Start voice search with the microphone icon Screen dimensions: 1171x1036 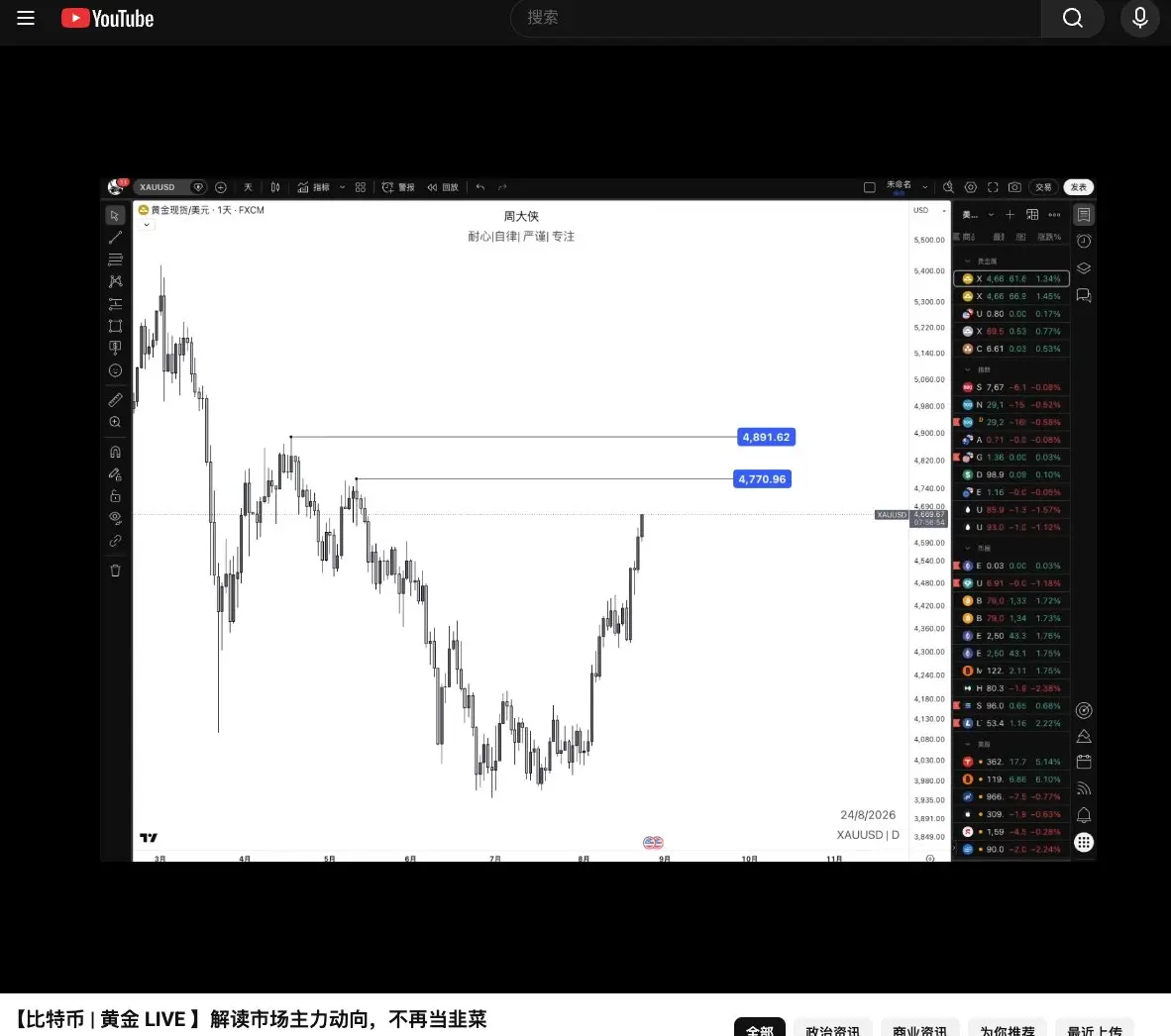click(1139, 18)
